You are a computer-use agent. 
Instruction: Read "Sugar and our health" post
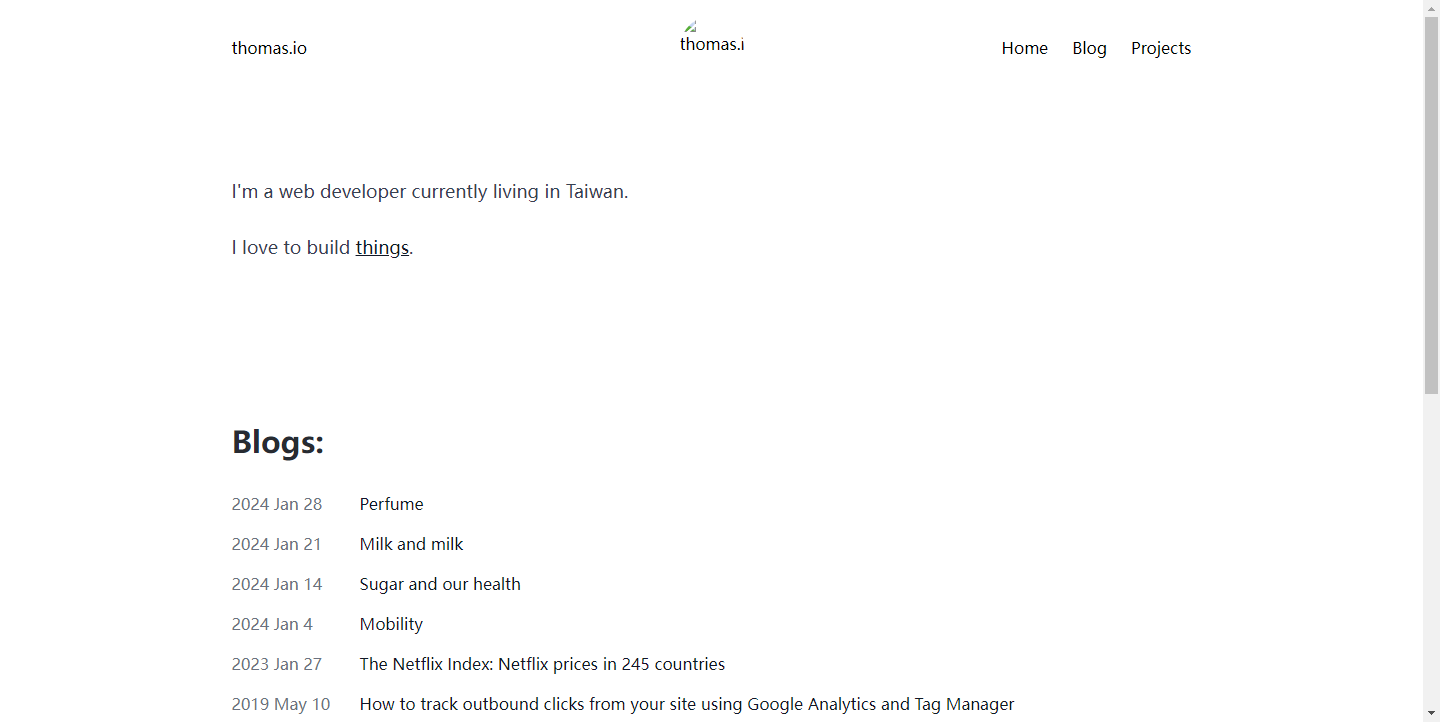click(x=440, y=584)
